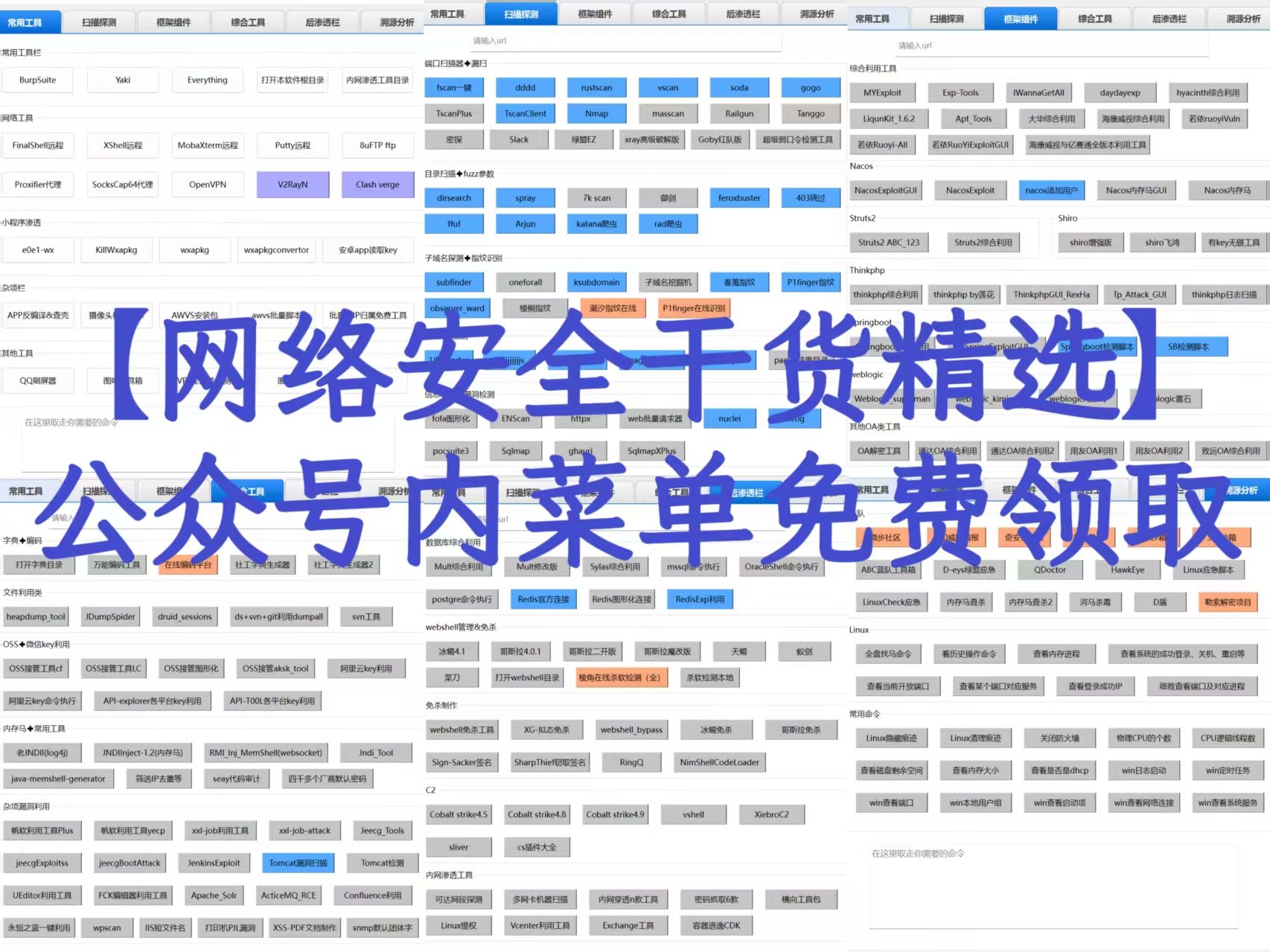Open KillWxapkg
This screenshot has height=952, width=1270.
tap(116, 250)
